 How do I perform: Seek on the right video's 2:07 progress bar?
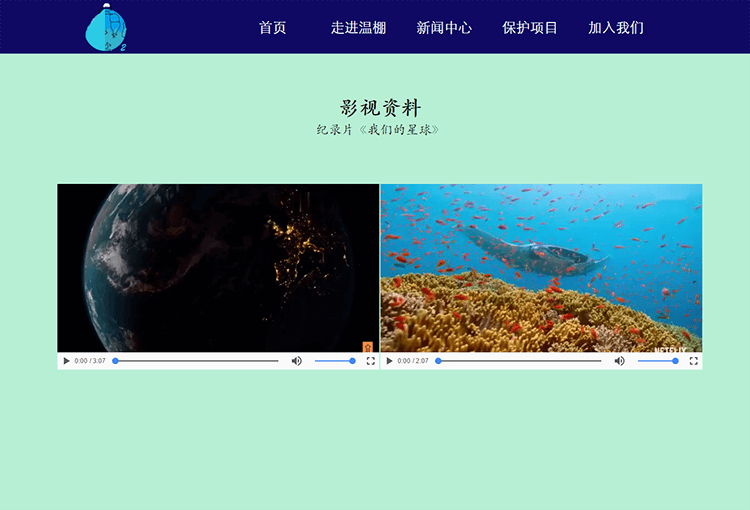[520, 361]
